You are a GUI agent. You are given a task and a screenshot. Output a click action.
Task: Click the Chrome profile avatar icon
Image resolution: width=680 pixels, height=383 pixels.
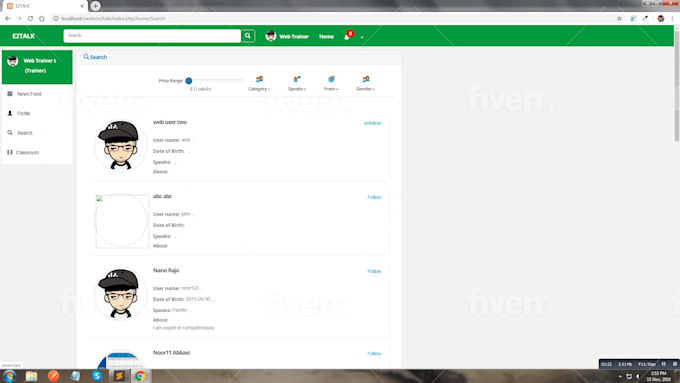pyautogui.click(x=660, y=19)
